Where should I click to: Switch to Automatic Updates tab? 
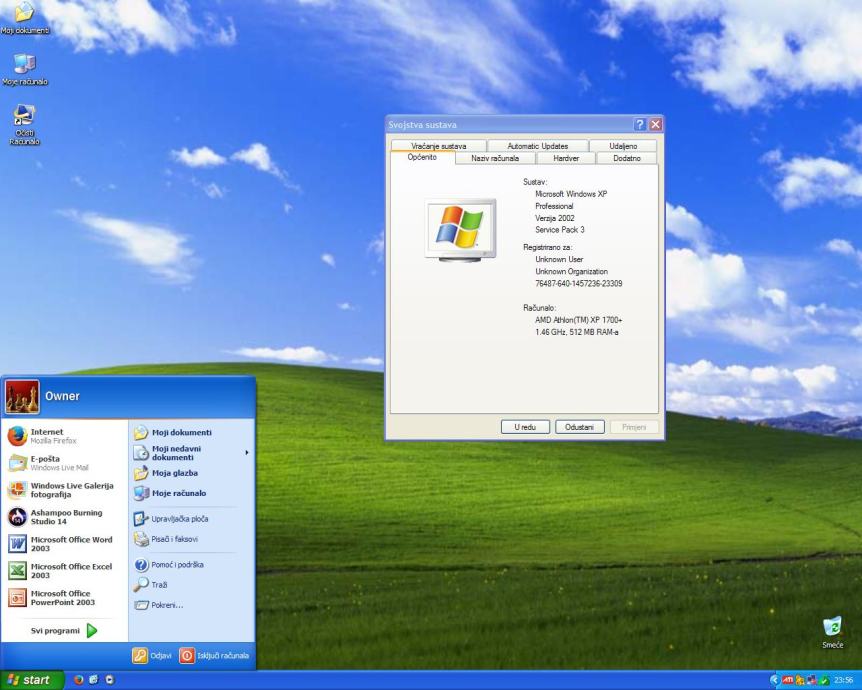[x=538, y=146]
